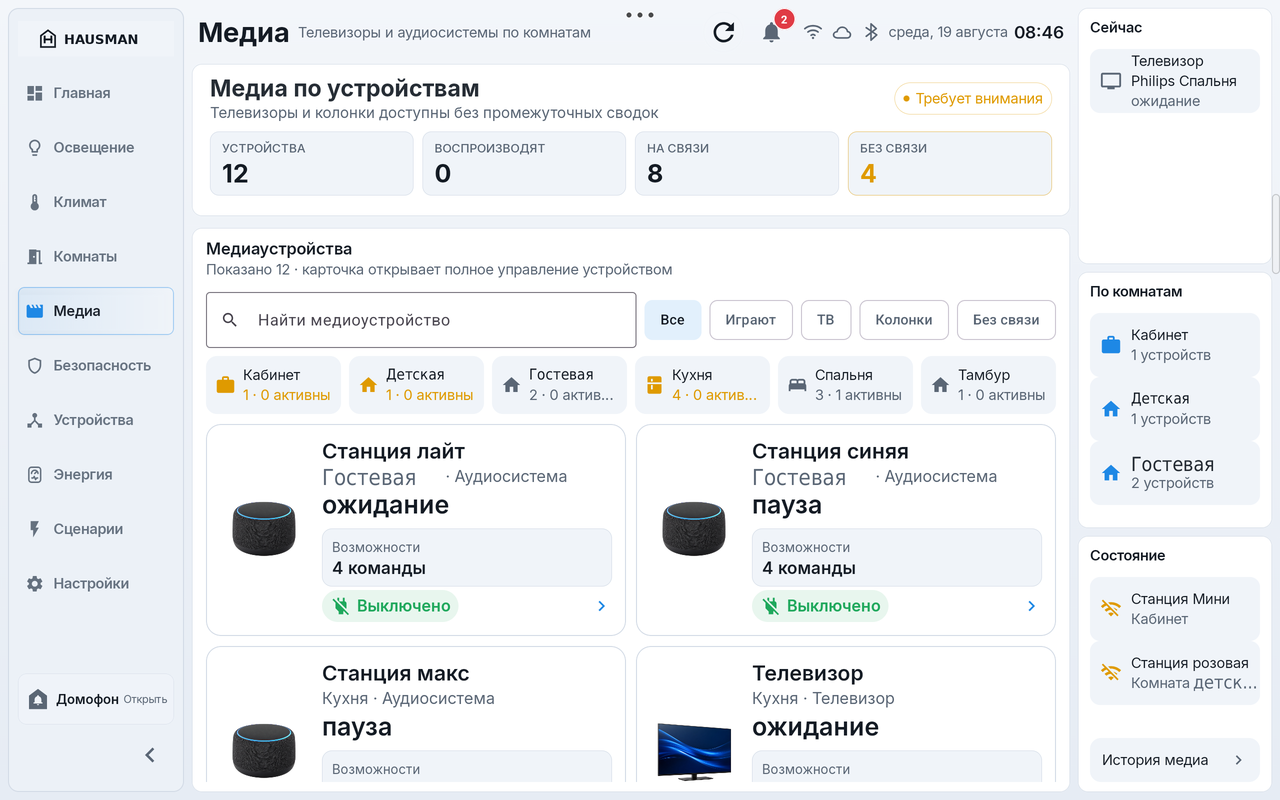Apply the Без связи filter chip
The height and width of the screenshot is (800, 1280).
coord(1006,320)
